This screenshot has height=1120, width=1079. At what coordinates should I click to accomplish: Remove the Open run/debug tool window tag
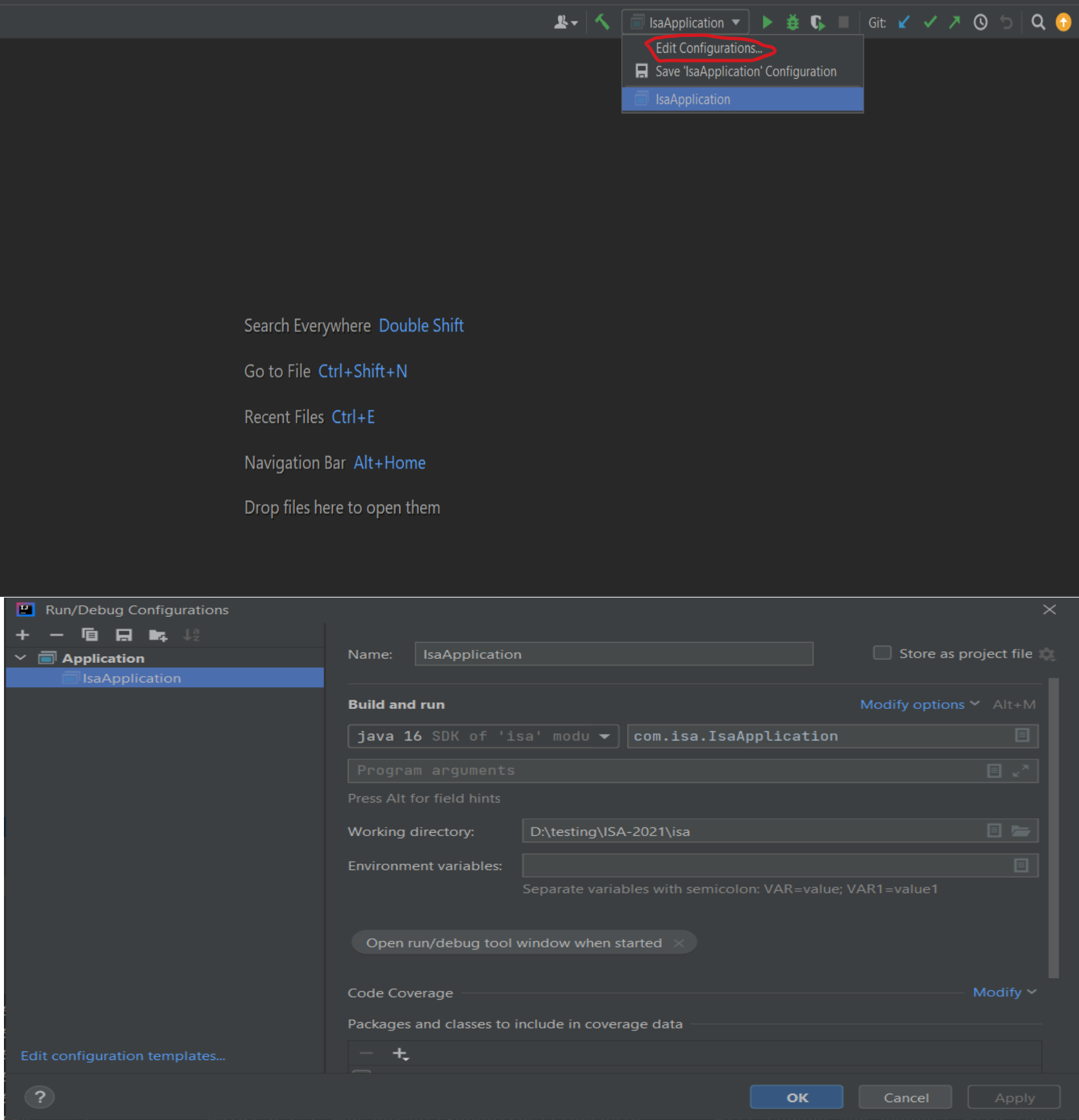pos(679,942)
